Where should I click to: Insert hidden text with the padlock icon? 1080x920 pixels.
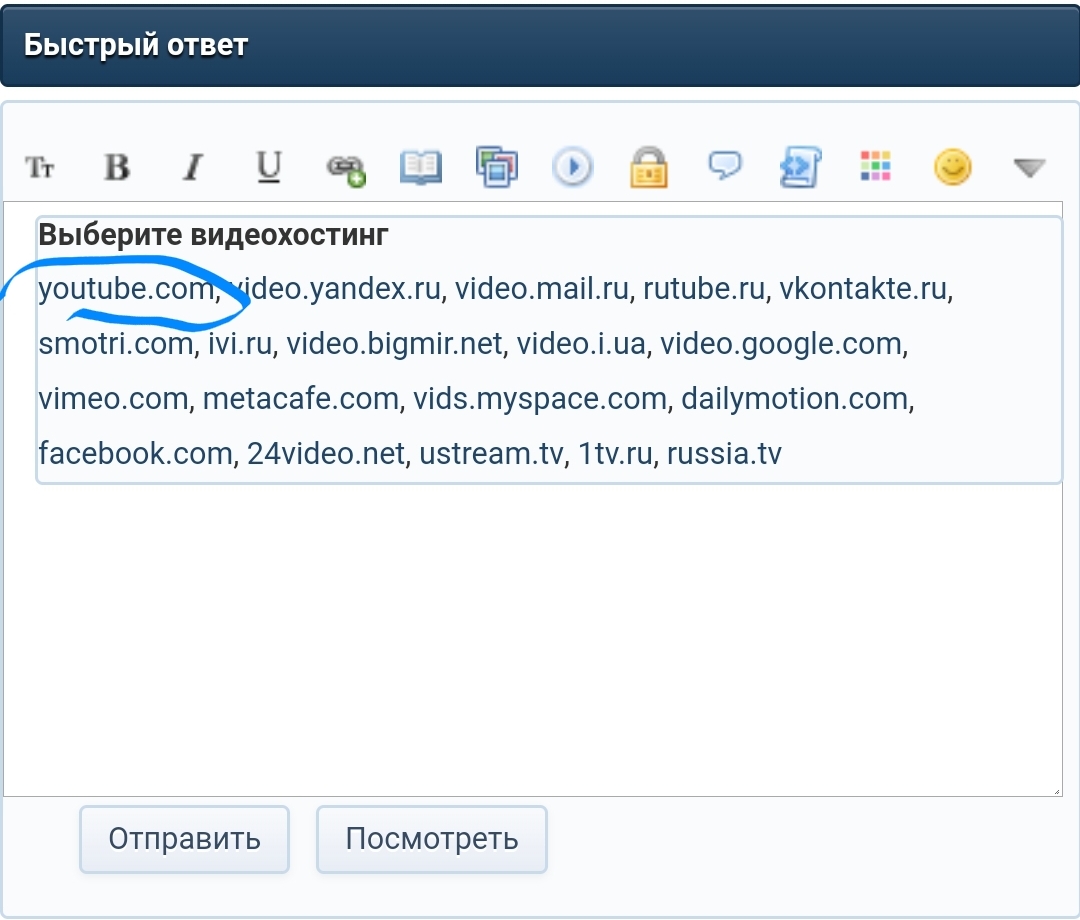point(649,167)
